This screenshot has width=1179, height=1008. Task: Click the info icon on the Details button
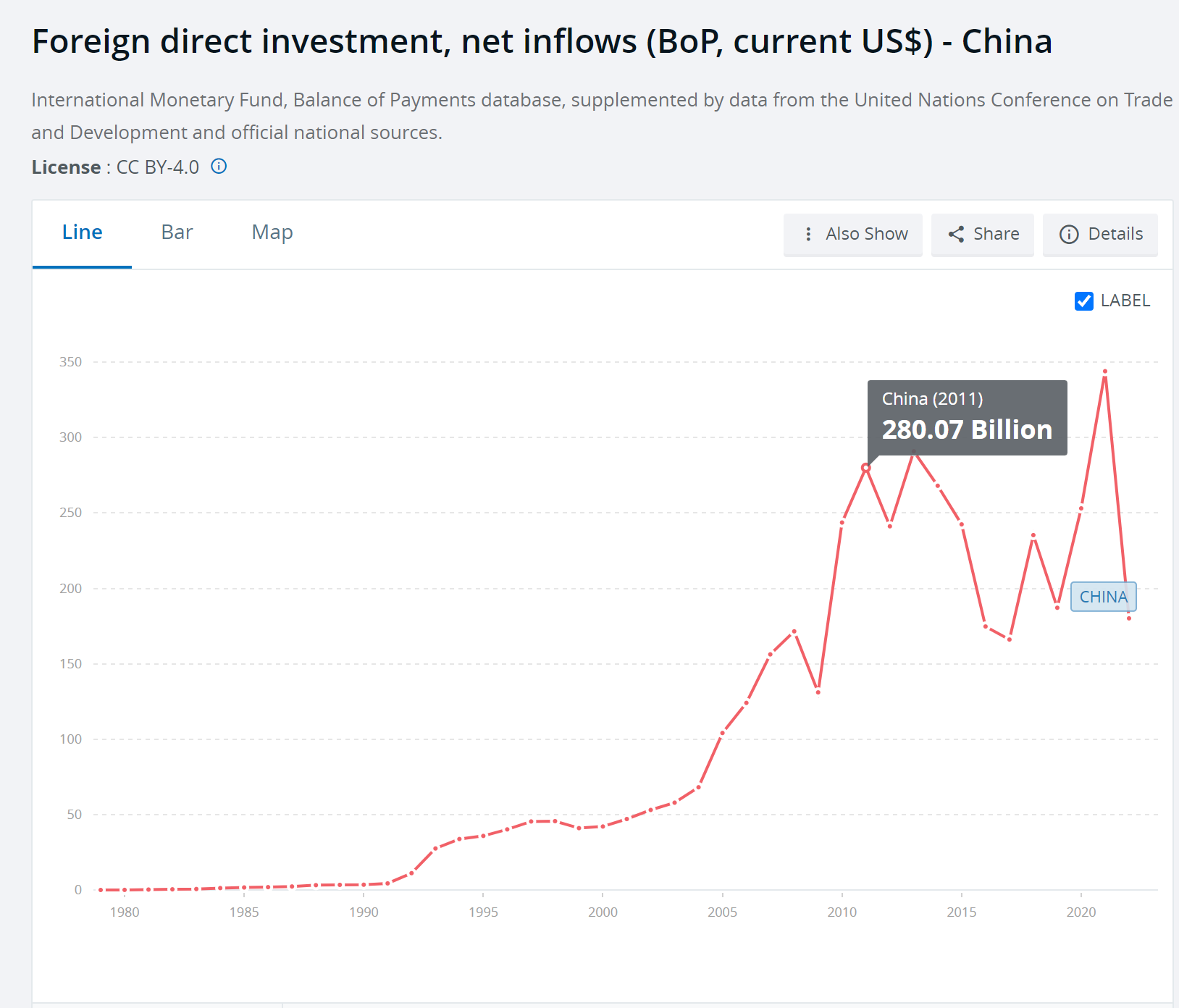1069,234
